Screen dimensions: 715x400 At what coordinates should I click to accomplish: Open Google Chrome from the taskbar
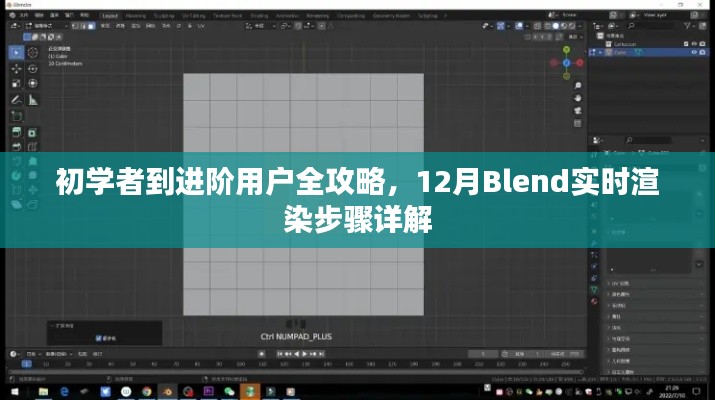point(146,391)
